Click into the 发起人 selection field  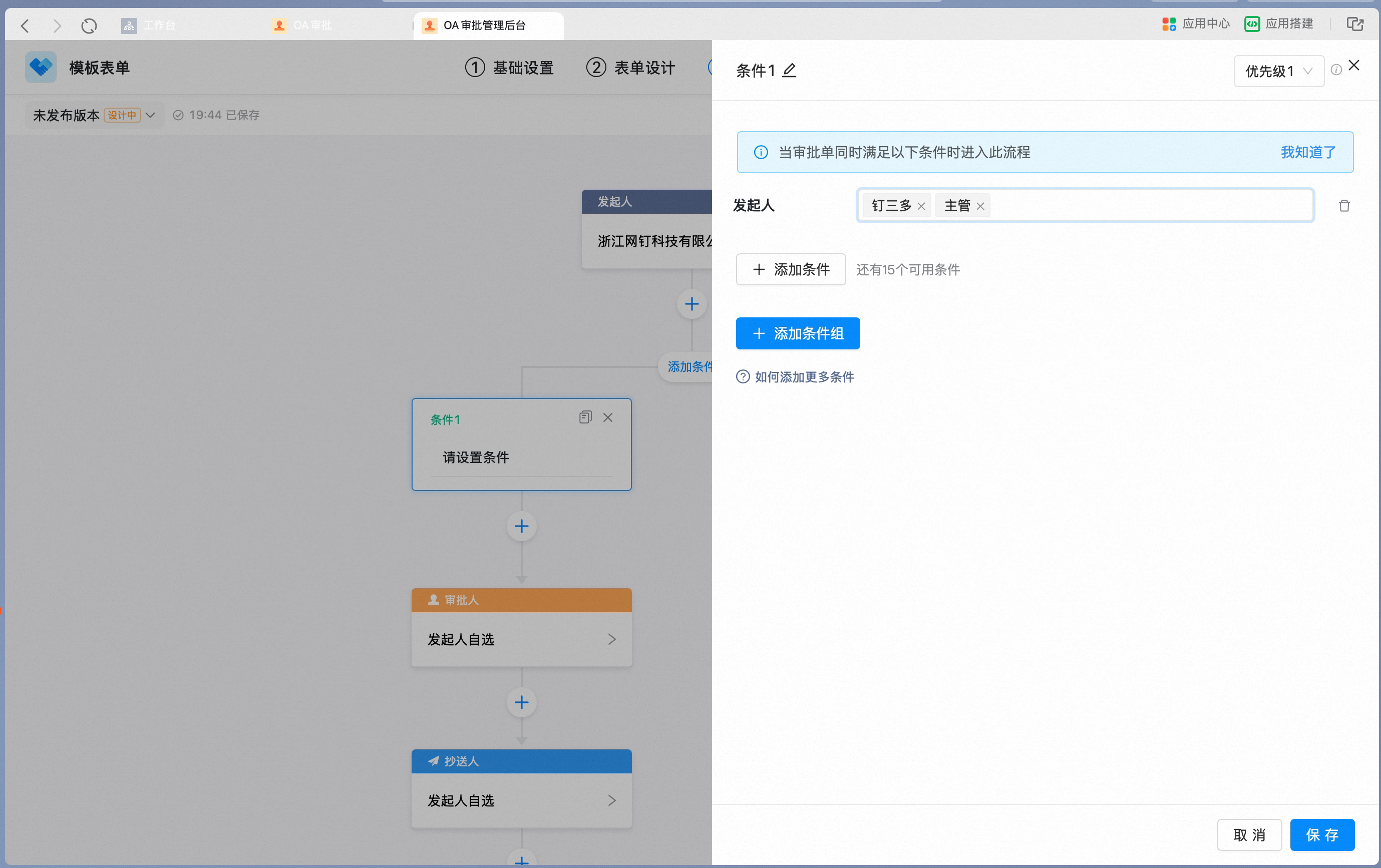1085,205
